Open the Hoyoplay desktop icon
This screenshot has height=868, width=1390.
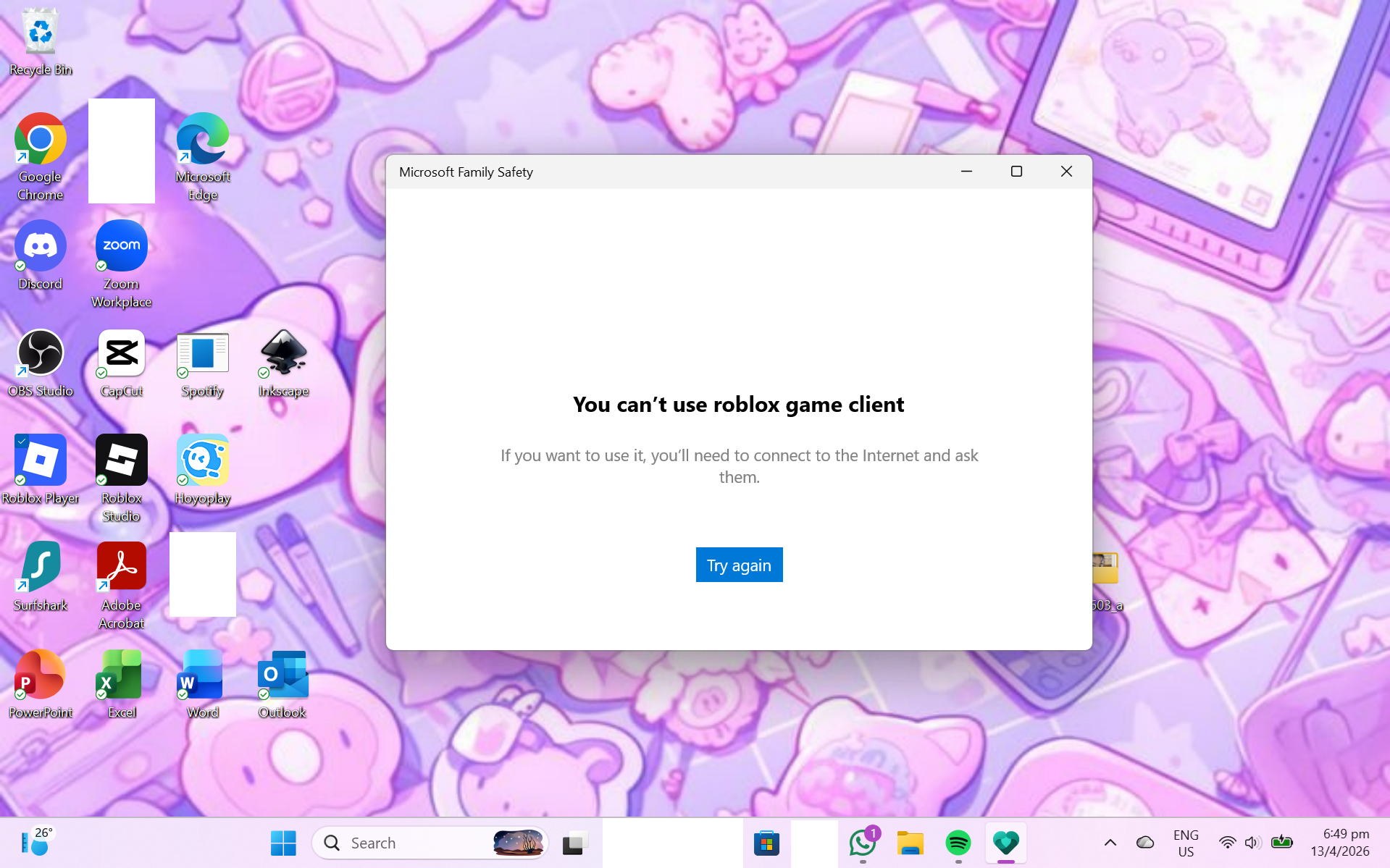click(x=203, y=469)
